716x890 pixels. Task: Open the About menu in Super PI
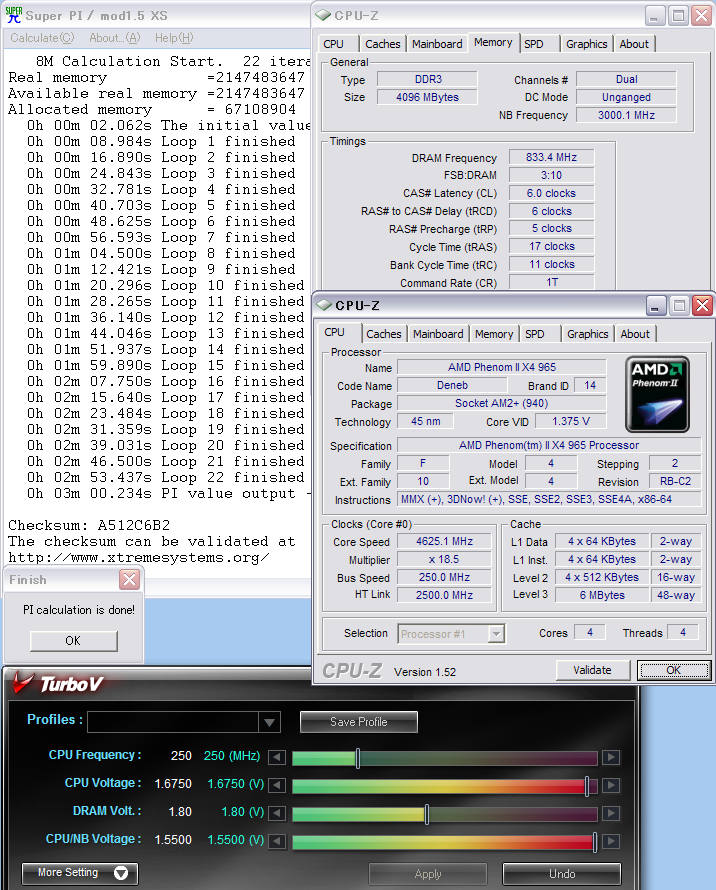[x=114, y=38]
